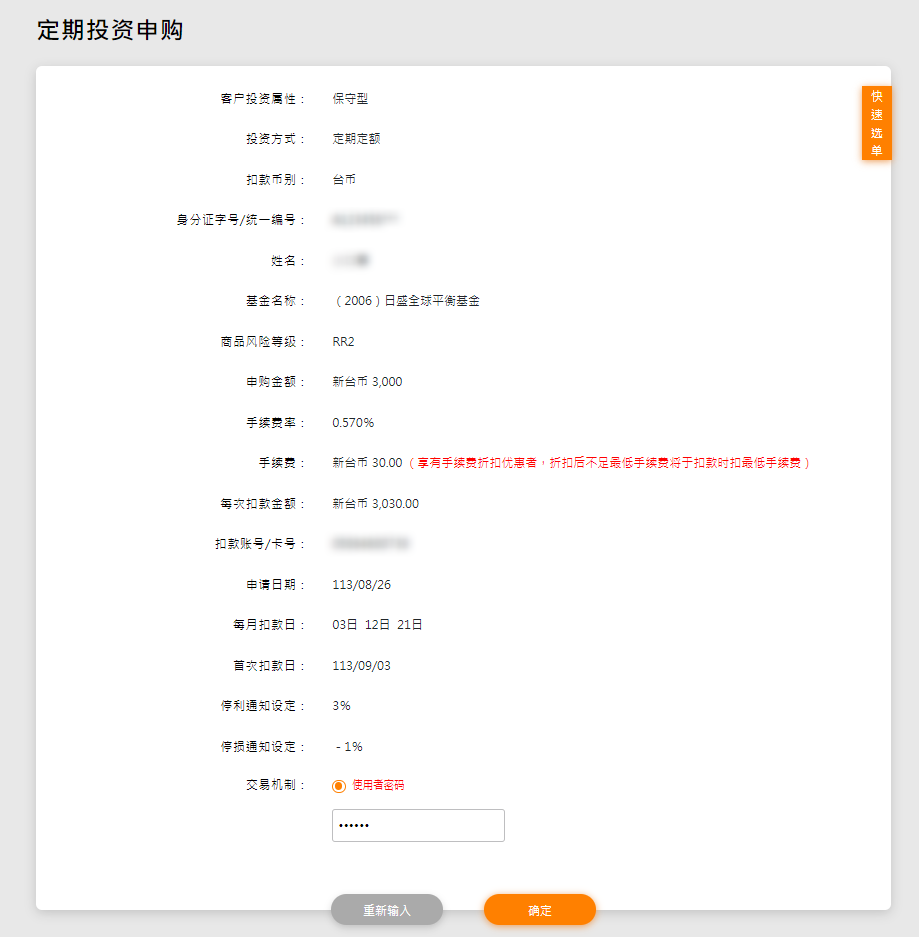This screenshot has height=937, width=919.
Task: Click the 新台币 3,030.00 deduction amount
Action: 375,504
